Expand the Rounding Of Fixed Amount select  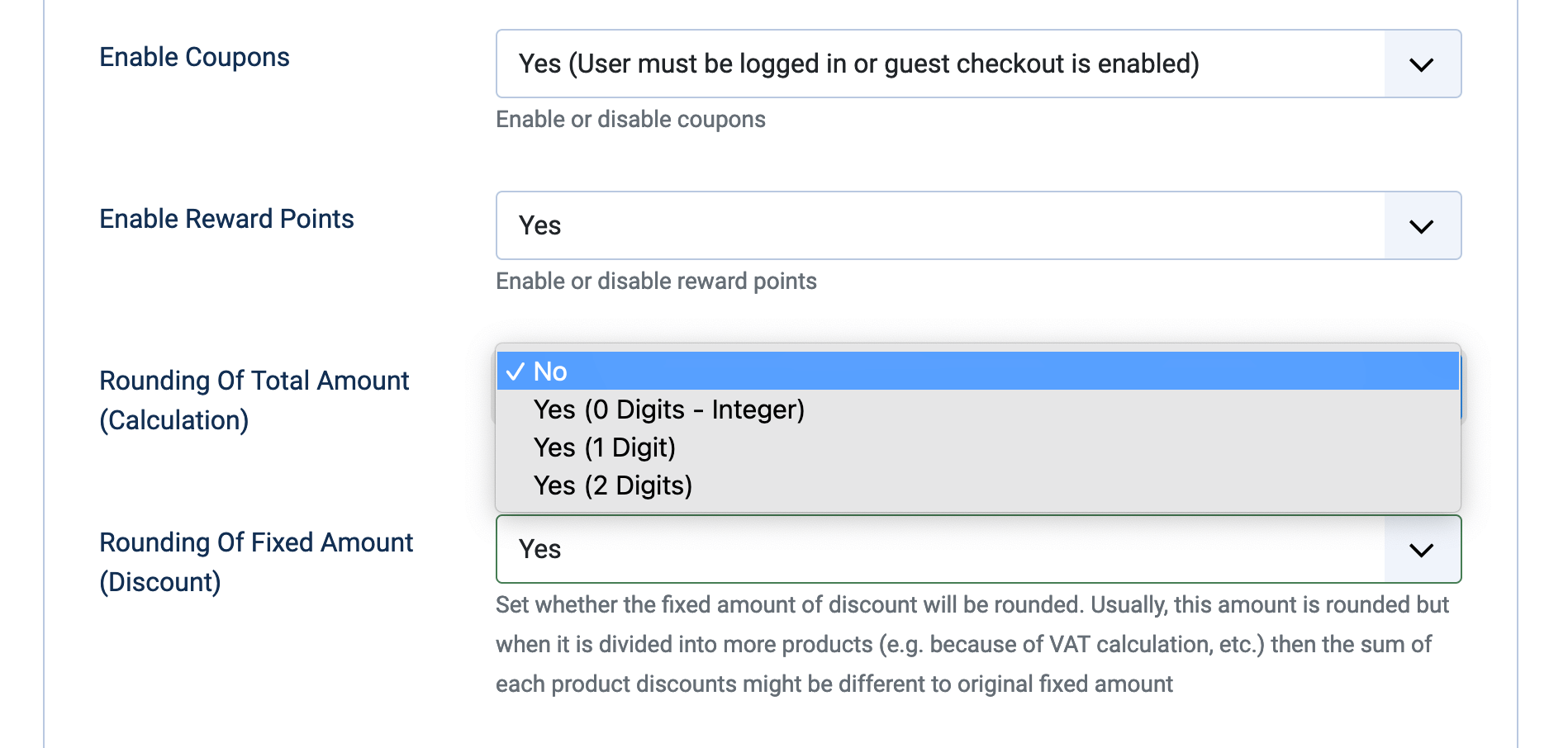point(940,550)
